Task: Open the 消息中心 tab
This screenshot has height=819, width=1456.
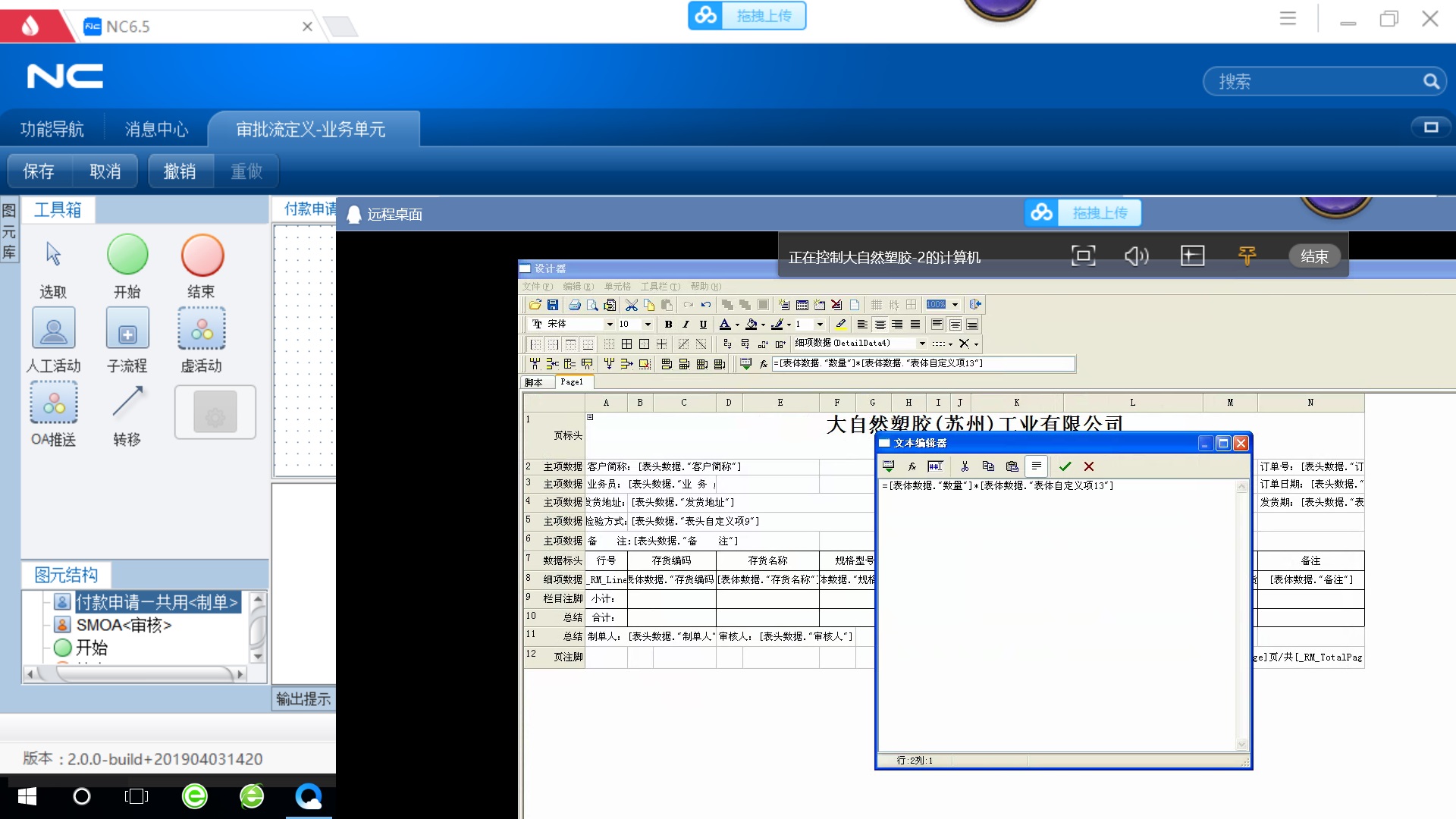Action: [157, 130]
